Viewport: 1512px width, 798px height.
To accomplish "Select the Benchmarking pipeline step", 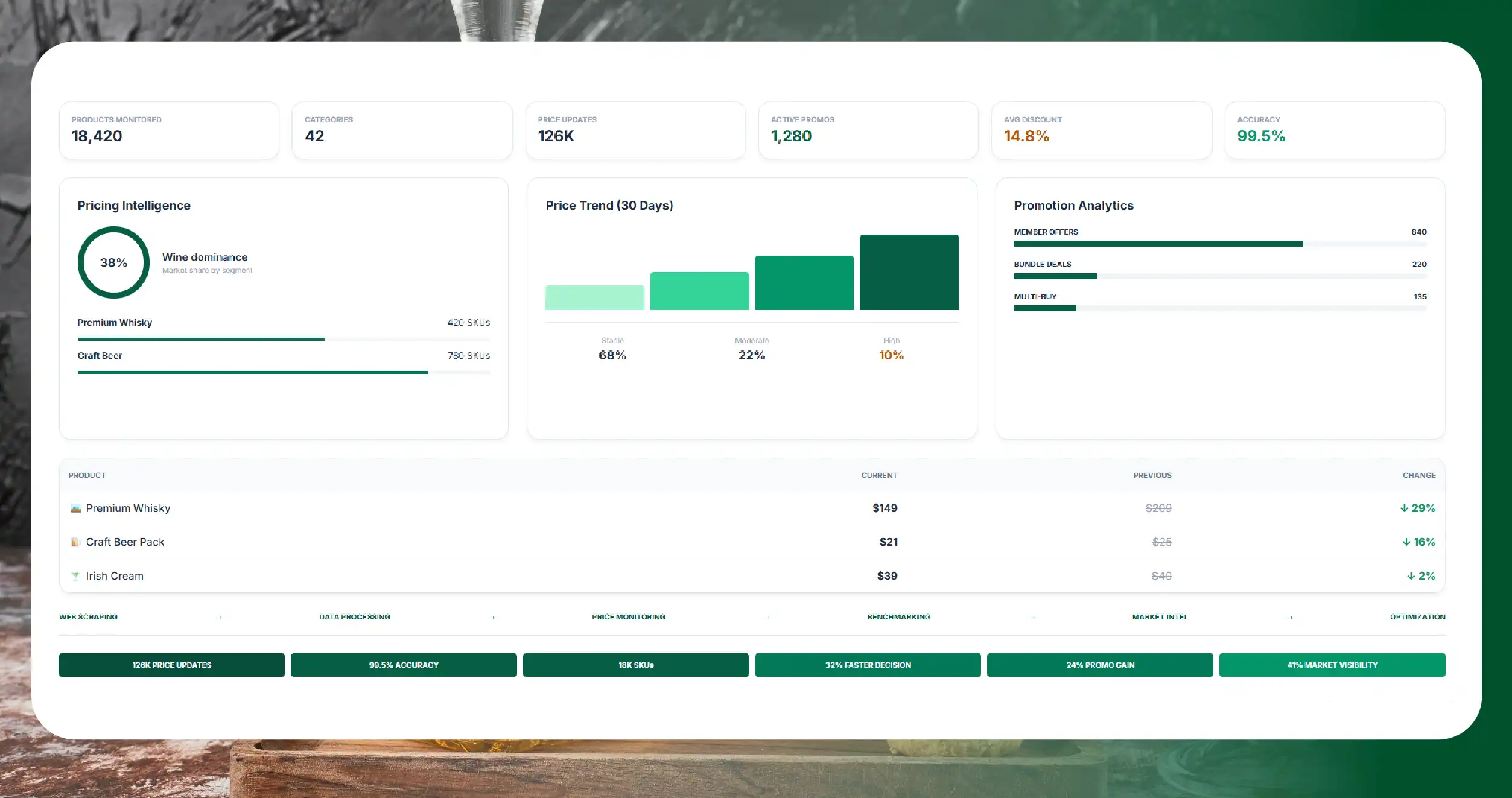I will (898, 617).
